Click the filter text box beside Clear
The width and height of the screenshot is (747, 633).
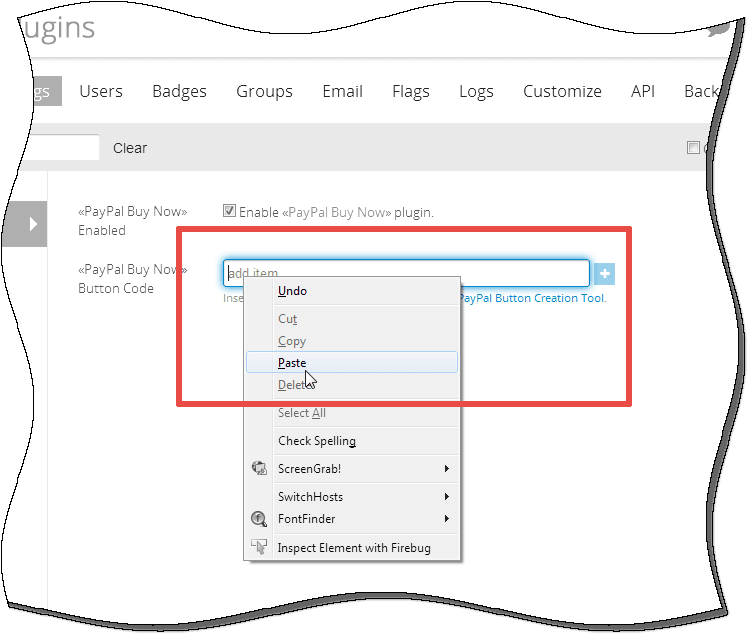tap(62, 148)
